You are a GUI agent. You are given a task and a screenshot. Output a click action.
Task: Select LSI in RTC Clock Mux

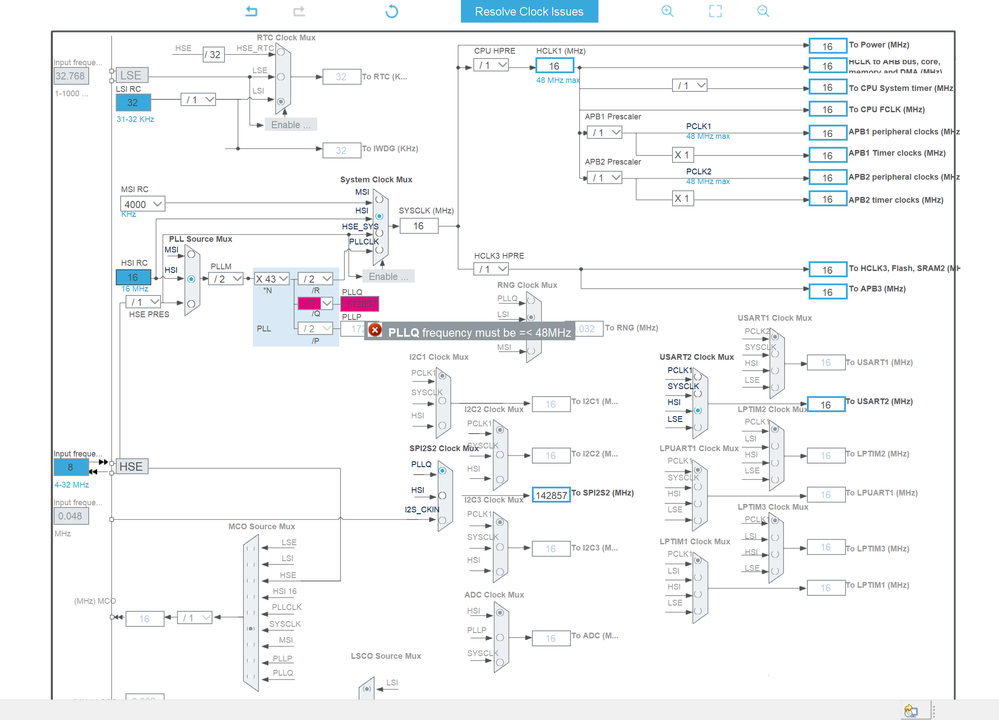(280, 101)
